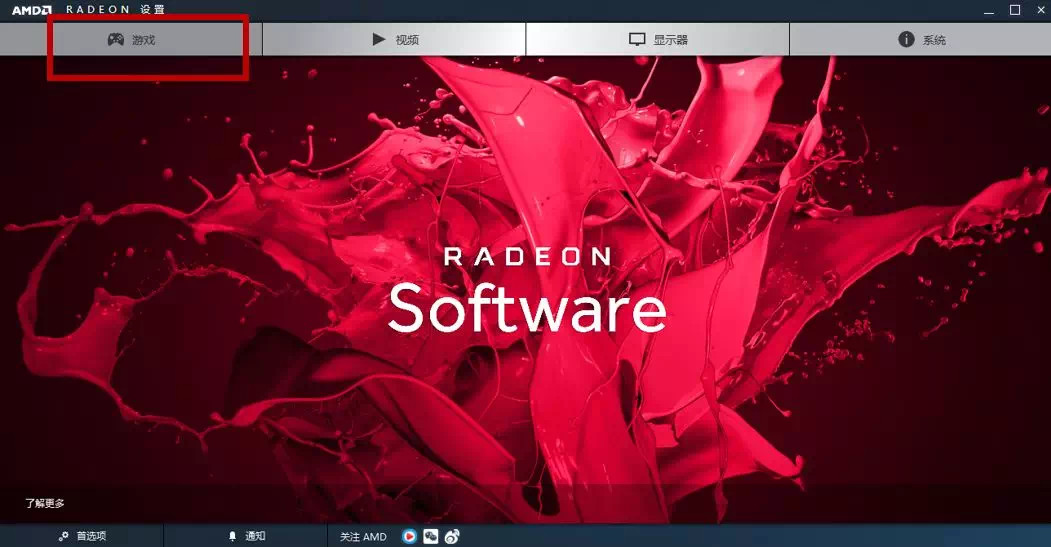
Task: Open the 游戏 (Gaming) tab
Action: (x=131, y=40)
